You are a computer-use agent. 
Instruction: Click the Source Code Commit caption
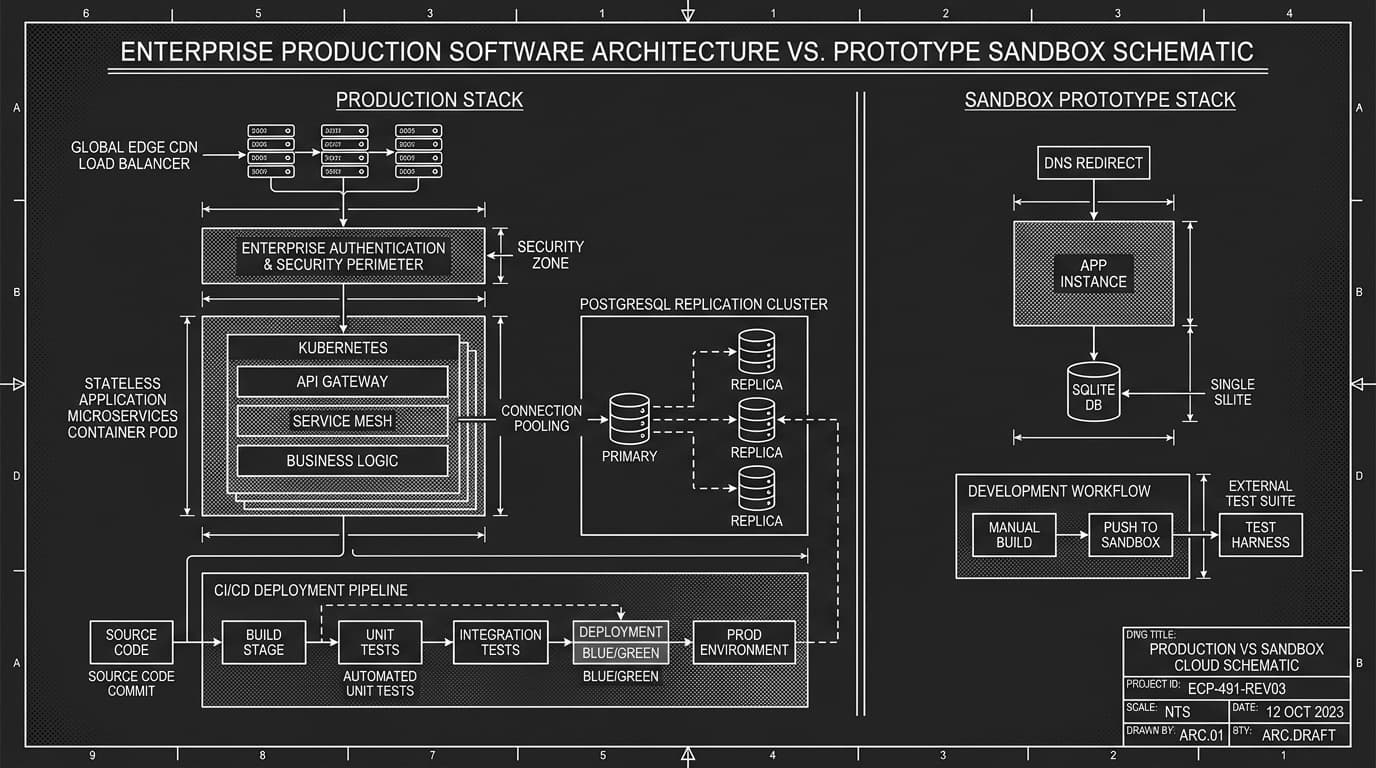[x=131, y=683]
